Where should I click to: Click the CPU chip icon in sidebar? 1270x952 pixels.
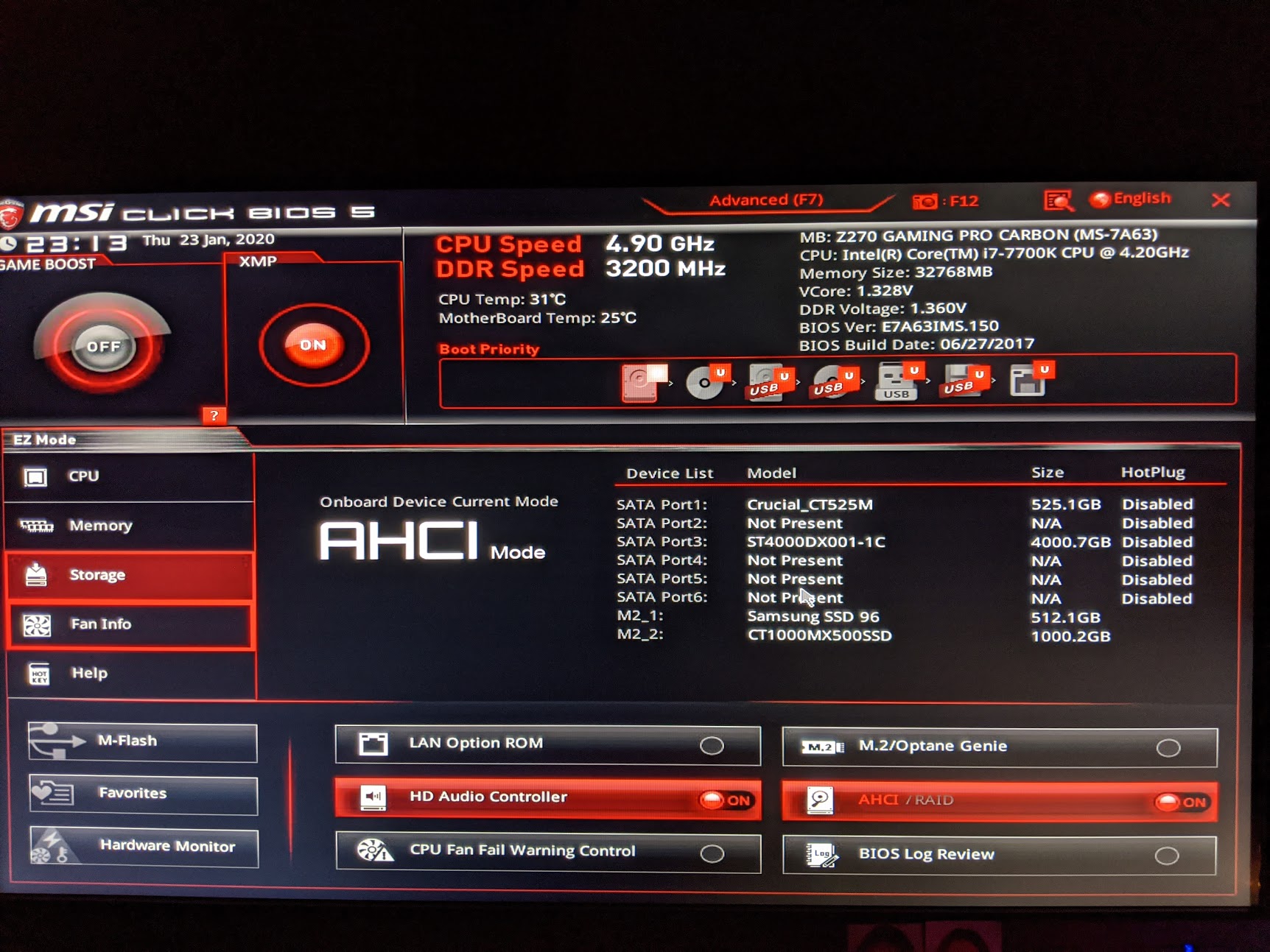point(35,477)
